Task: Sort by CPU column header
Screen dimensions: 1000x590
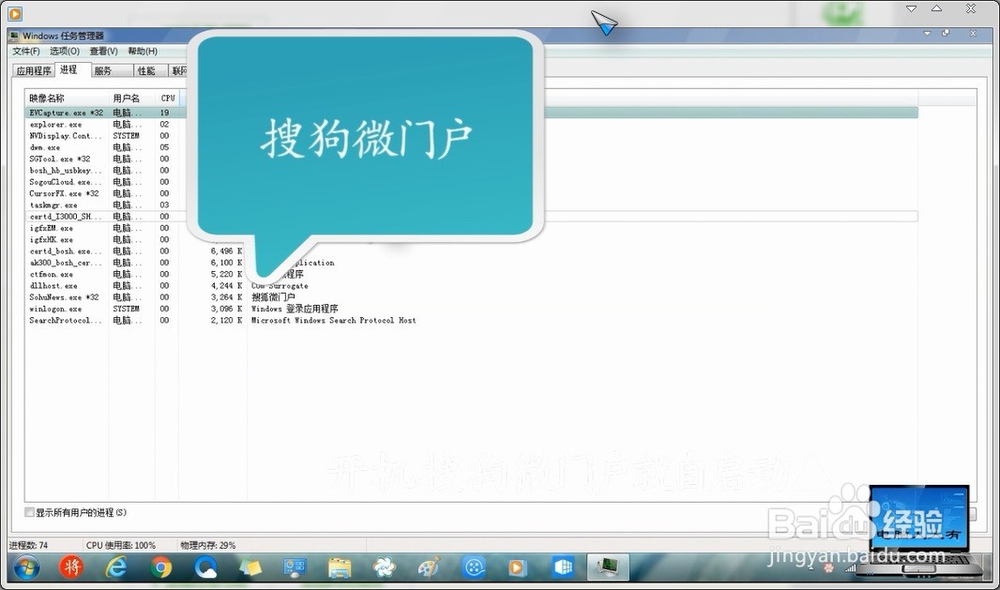Action: pyautogui.click(x=168, y=98)
